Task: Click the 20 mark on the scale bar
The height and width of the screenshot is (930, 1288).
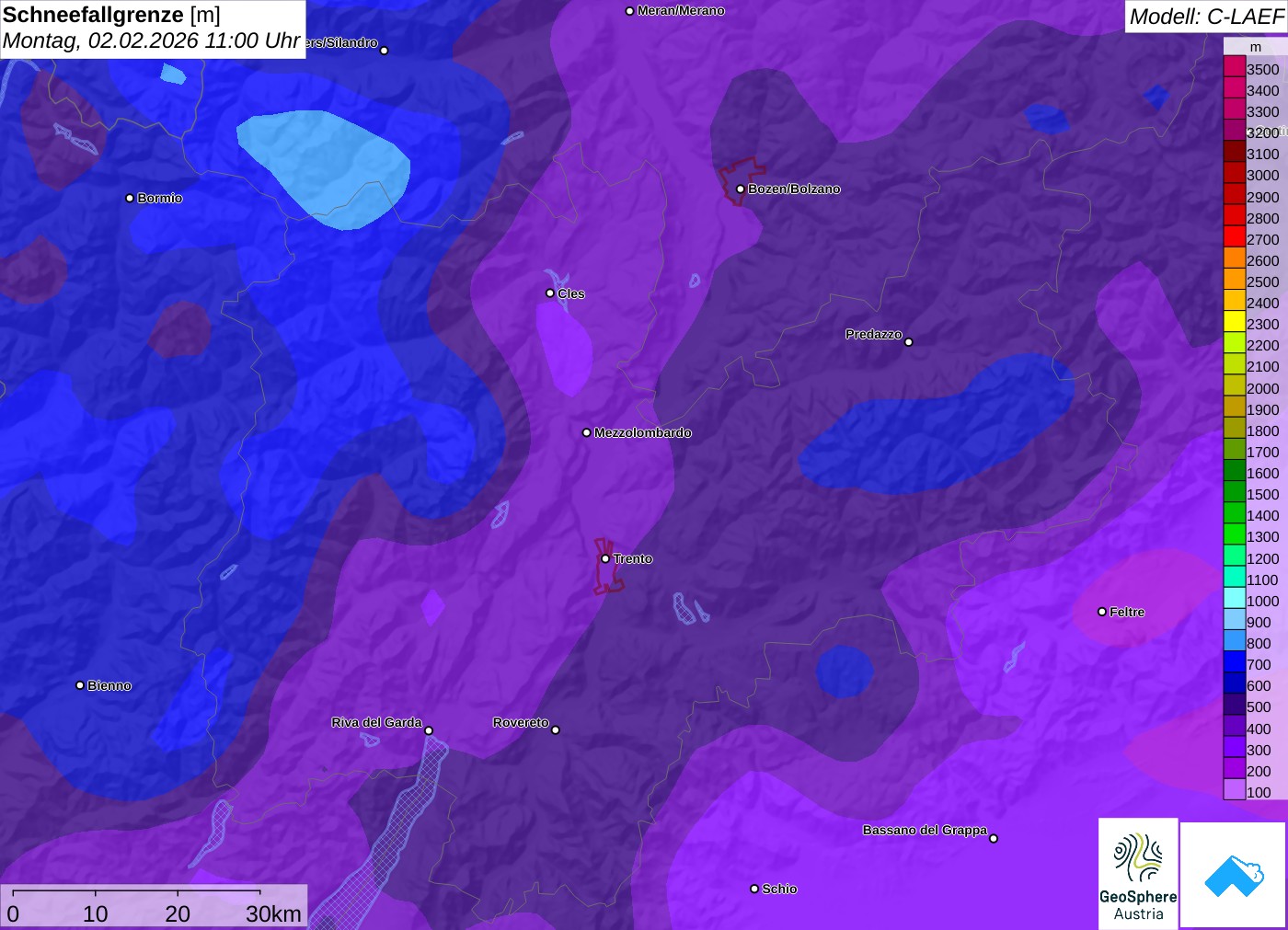Action: 178,913
